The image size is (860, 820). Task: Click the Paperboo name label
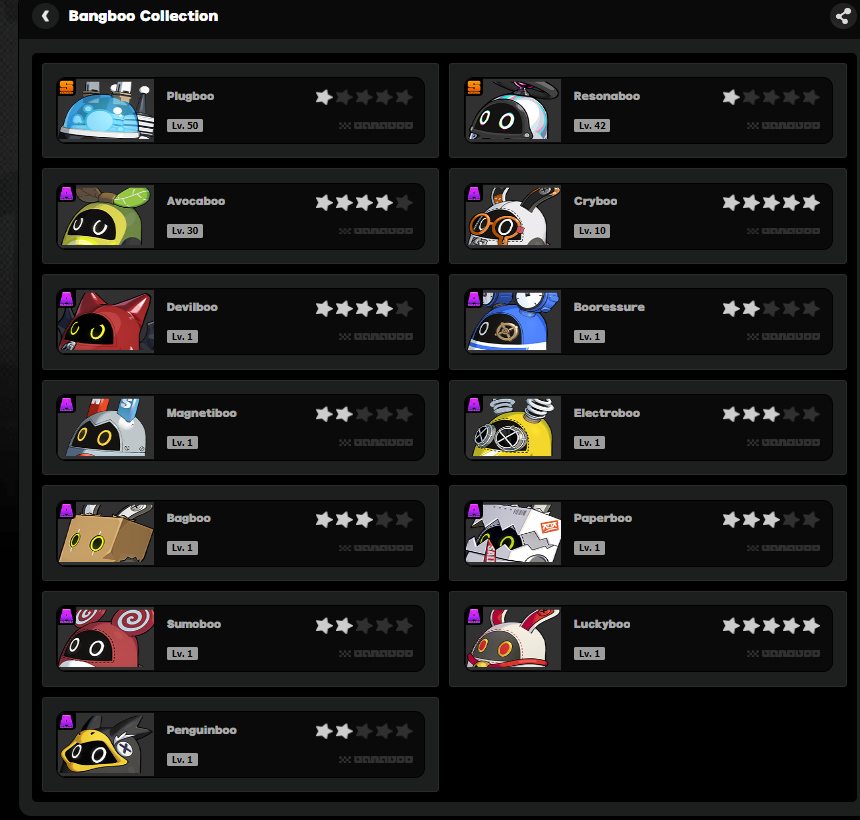[603, 518]
